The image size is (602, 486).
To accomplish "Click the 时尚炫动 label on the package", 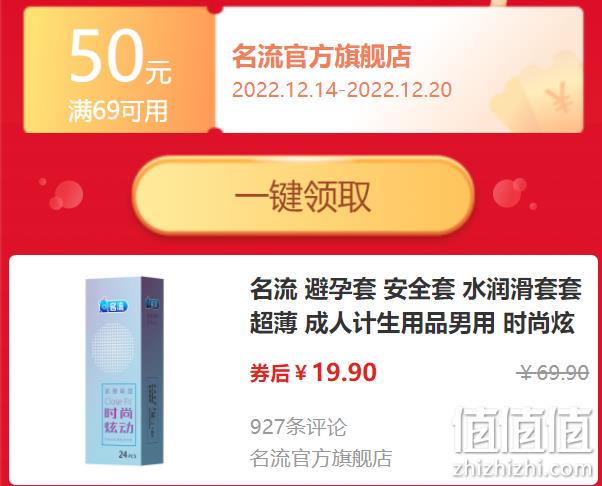I will (119, 420).
